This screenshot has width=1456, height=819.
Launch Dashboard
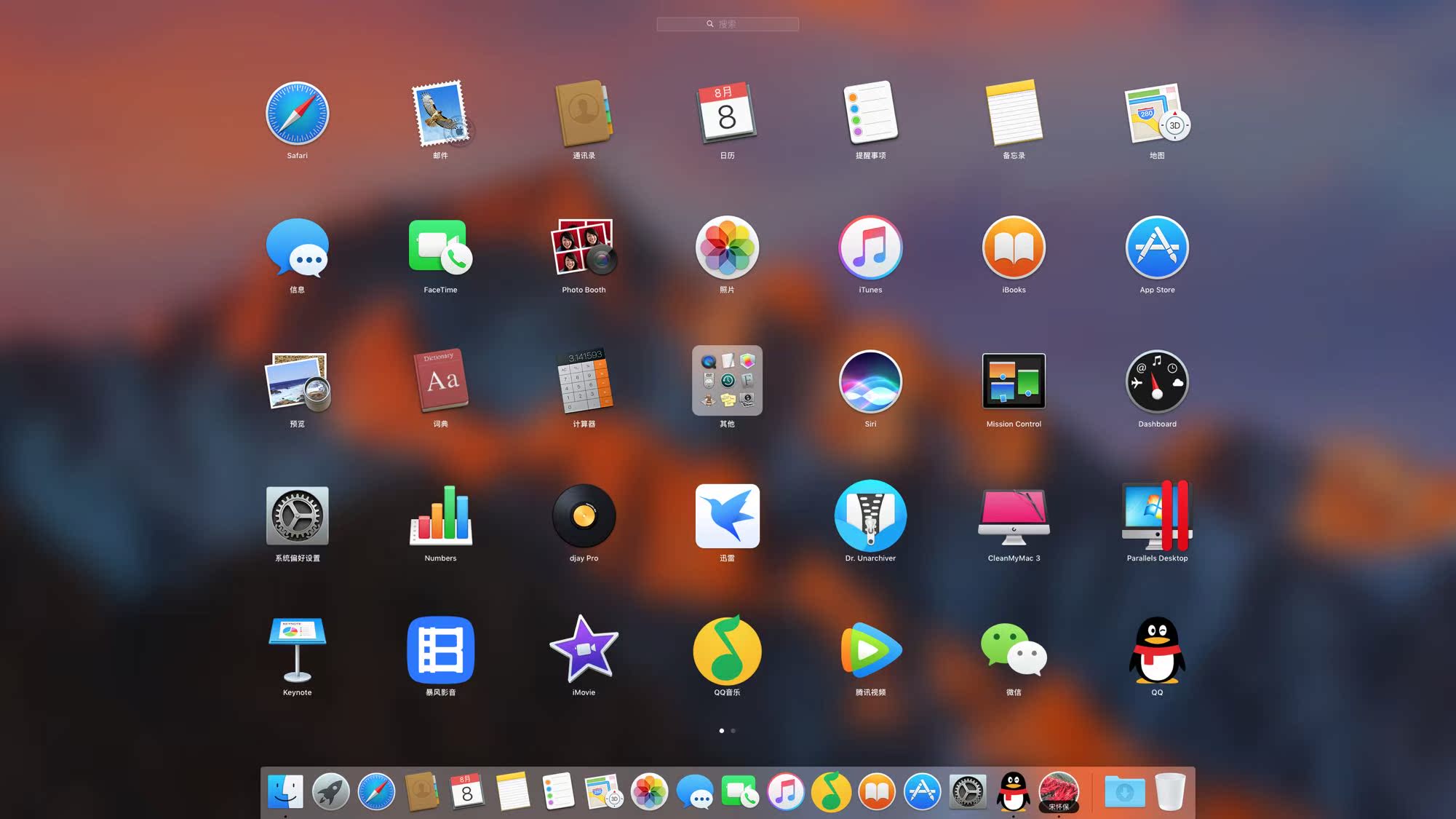click(1156, 382)
